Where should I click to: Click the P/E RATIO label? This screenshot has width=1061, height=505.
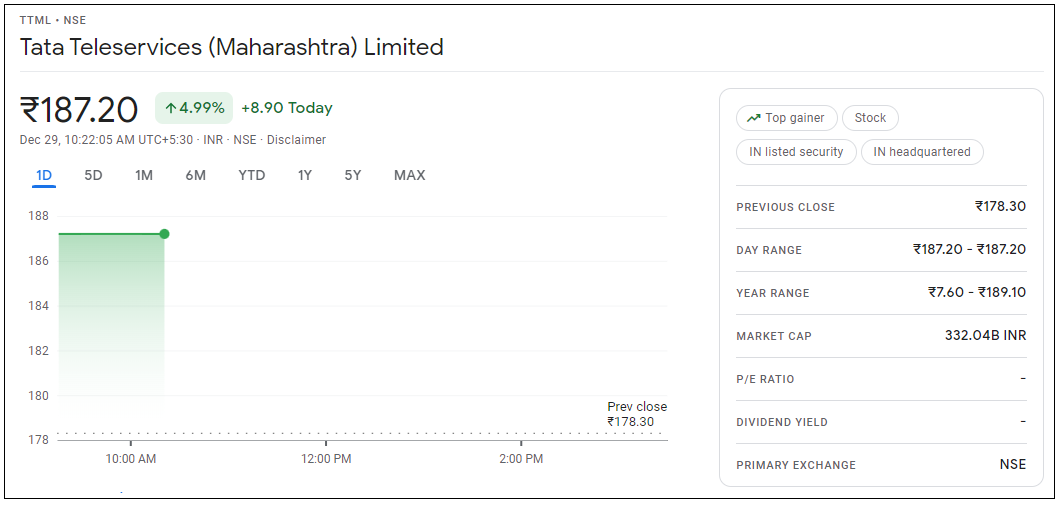tap(765, 379)
